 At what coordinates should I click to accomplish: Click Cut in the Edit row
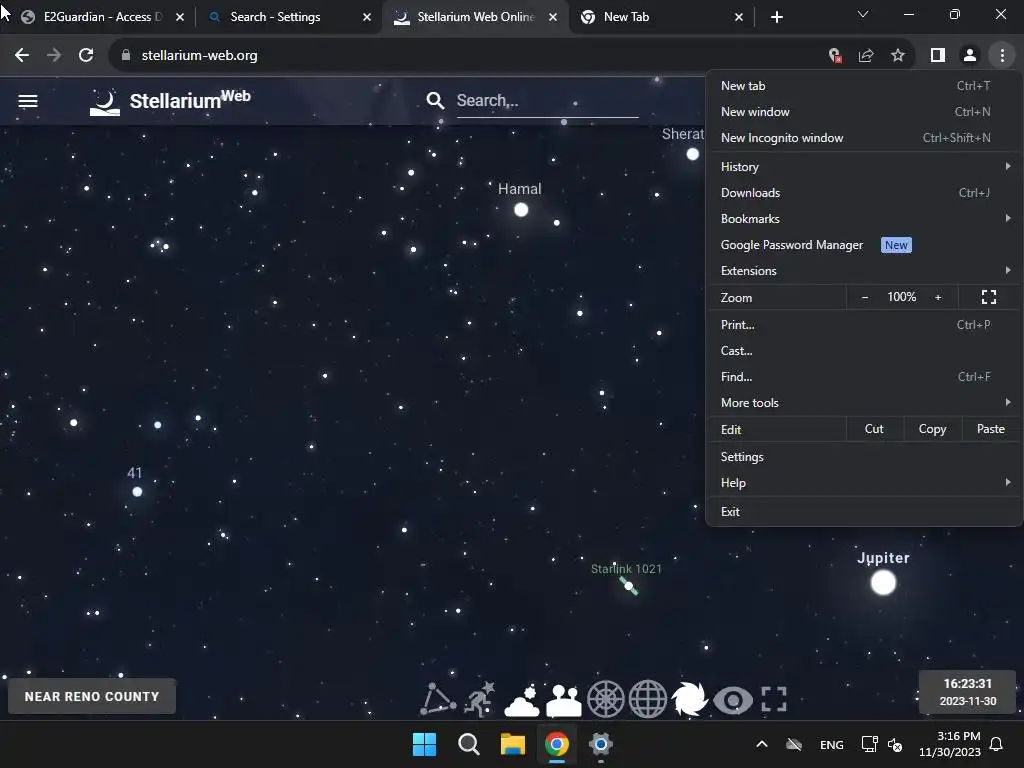point(874,429)
